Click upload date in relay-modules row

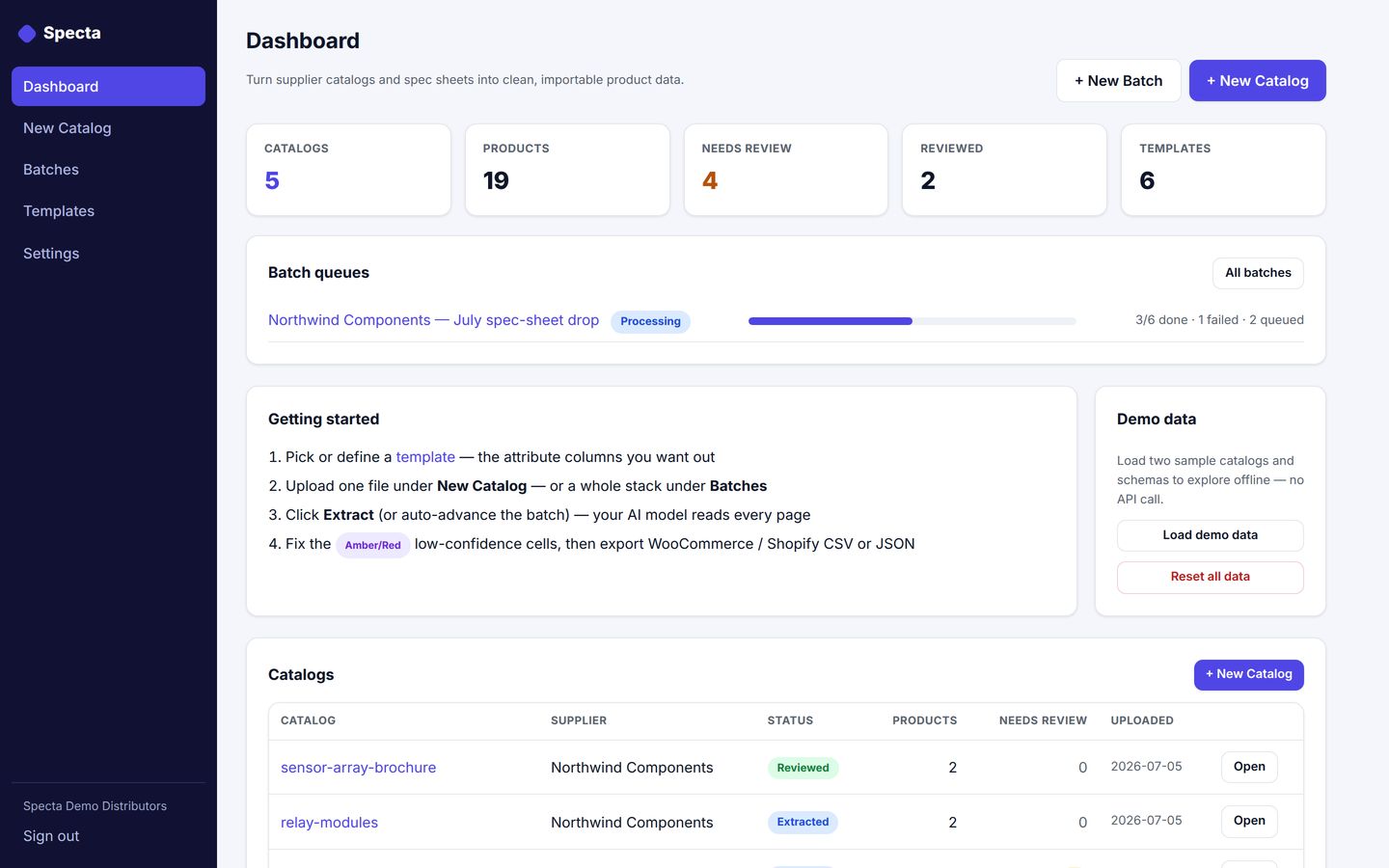[1146, 821]
